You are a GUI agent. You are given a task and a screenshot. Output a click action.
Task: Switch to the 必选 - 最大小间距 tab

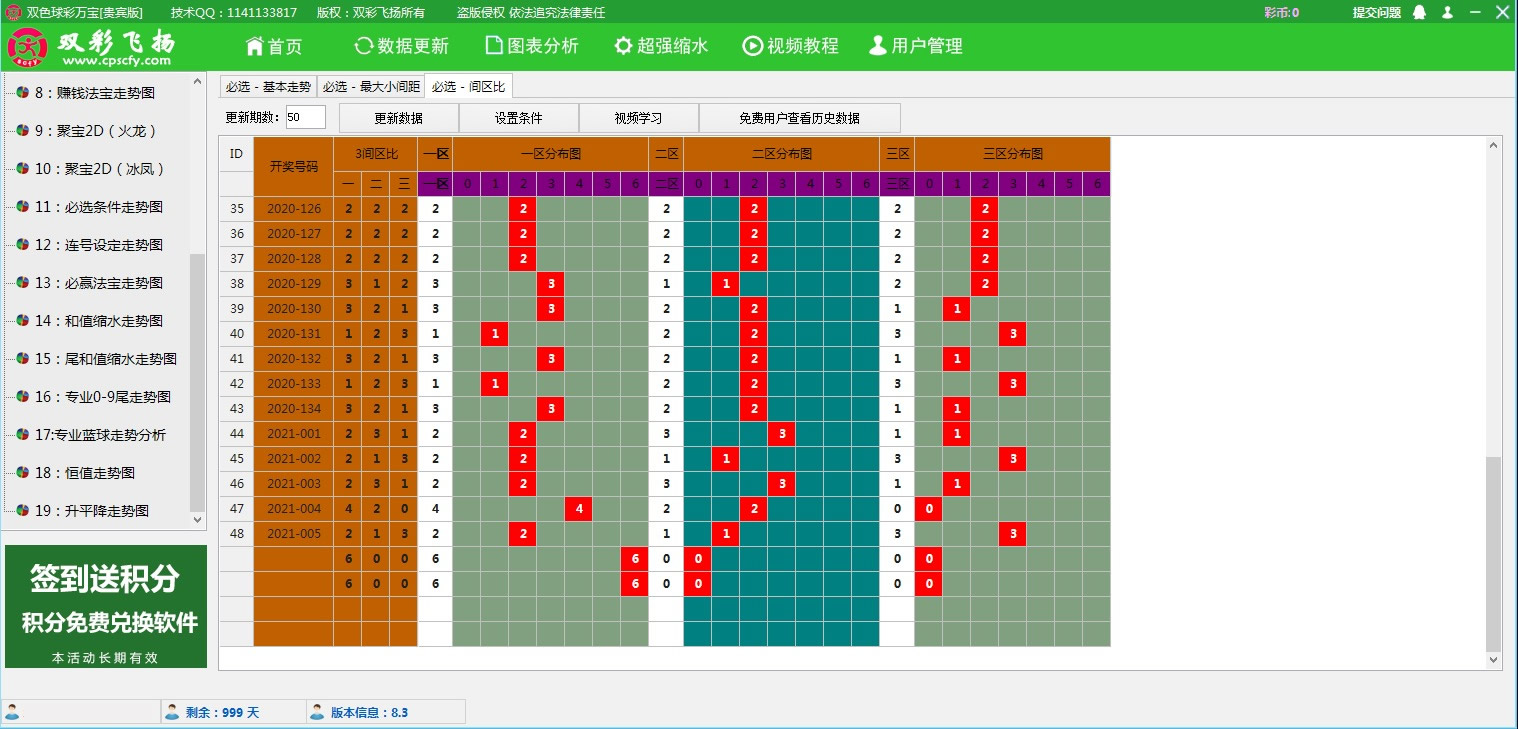pos(371,87)
